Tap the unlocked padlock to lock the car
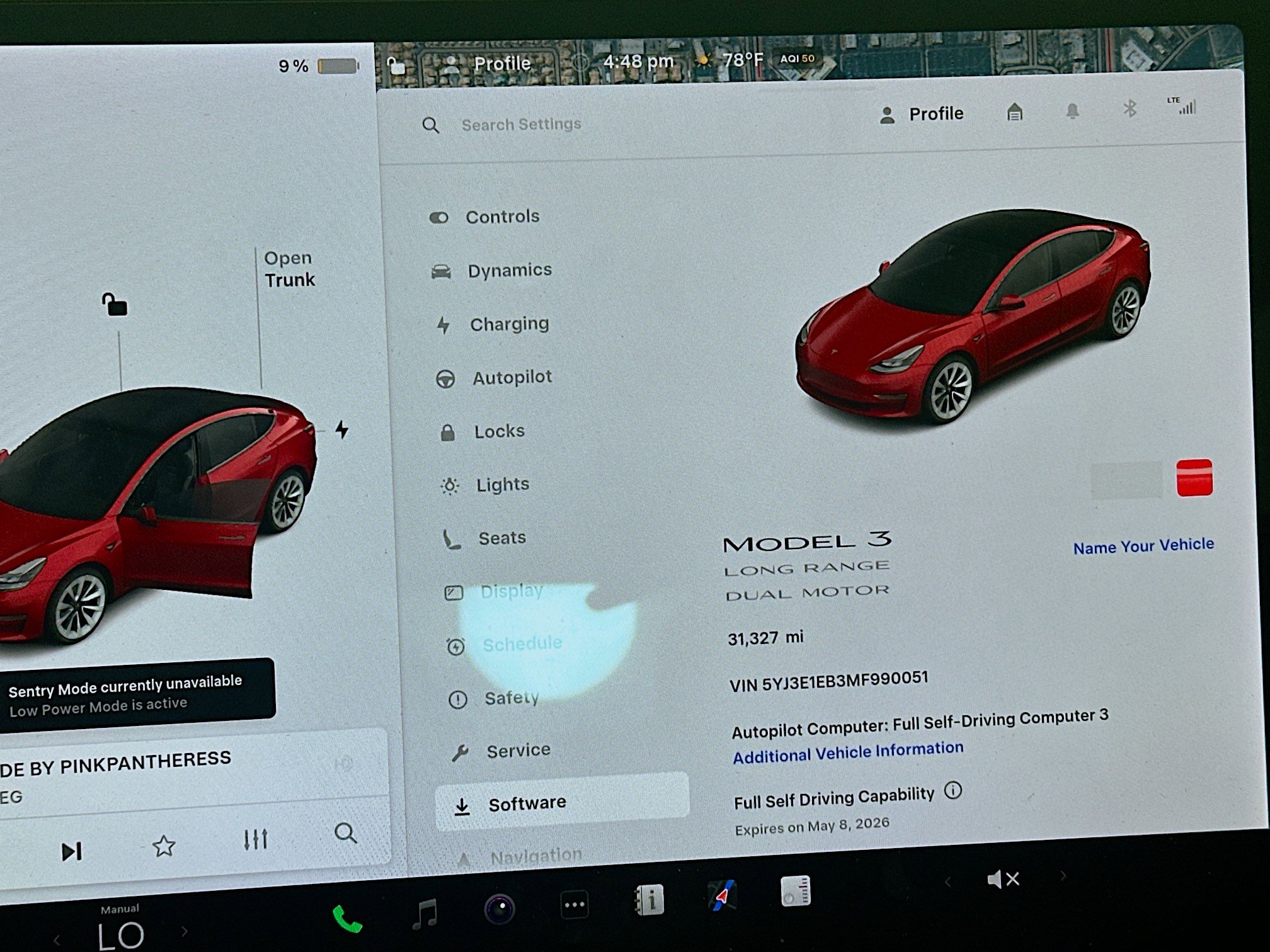The image size is (1270, 952). (117, 305)
